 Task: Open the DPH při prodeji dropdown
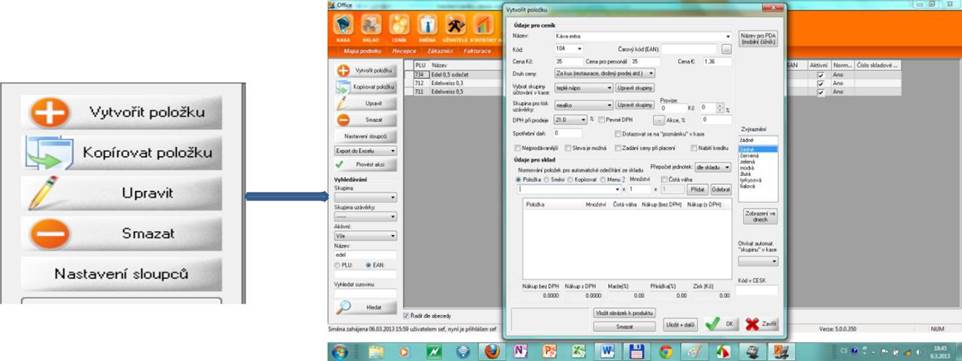(x=571, y=120)
